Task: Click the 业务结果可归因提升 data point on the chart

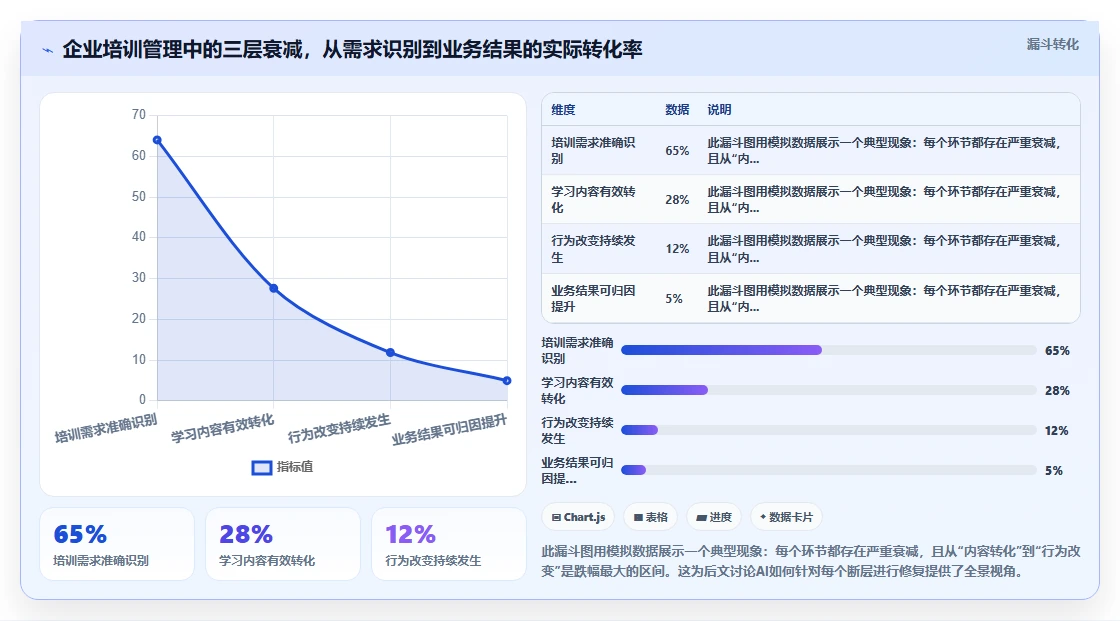Action: (507, 381)
